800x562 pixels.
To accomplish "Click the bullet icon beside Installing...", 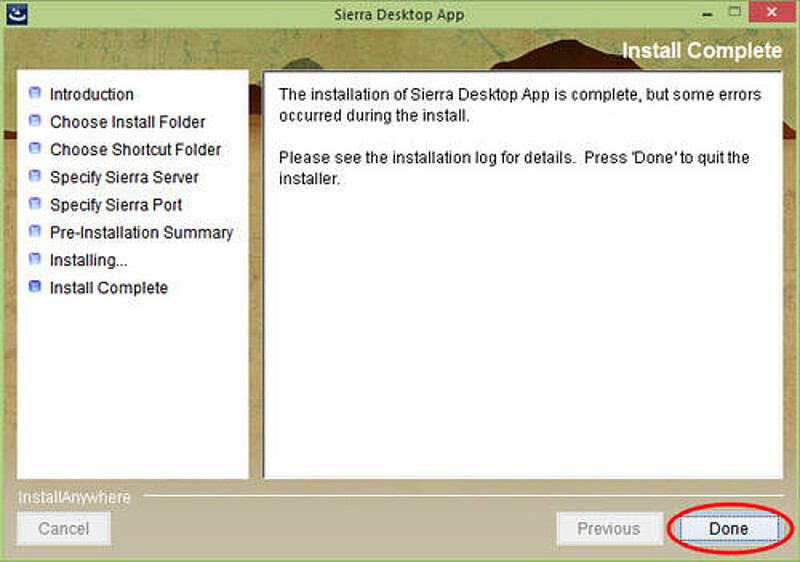I will point(35,259).
